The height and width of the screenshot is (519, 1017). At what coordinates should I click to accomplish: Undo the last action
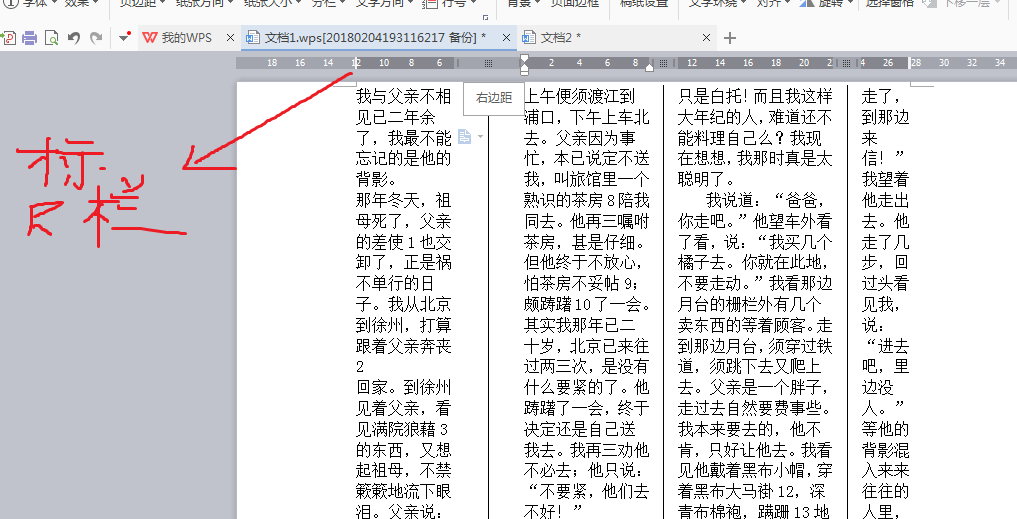[74, 38]
